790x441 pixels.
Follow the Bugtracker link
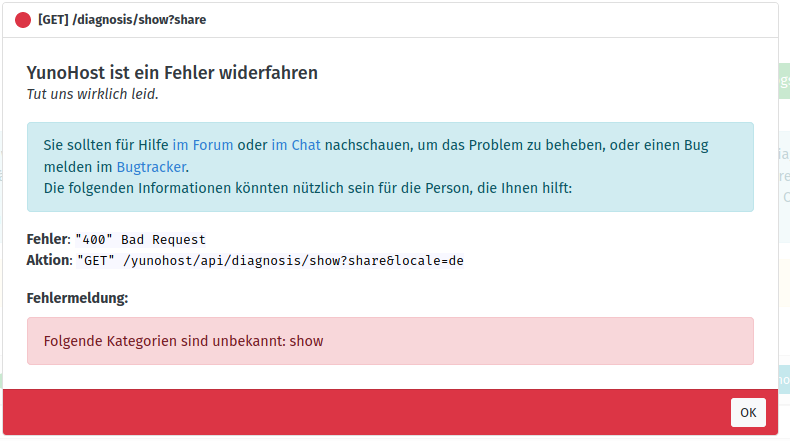click(x=151, y=167)
